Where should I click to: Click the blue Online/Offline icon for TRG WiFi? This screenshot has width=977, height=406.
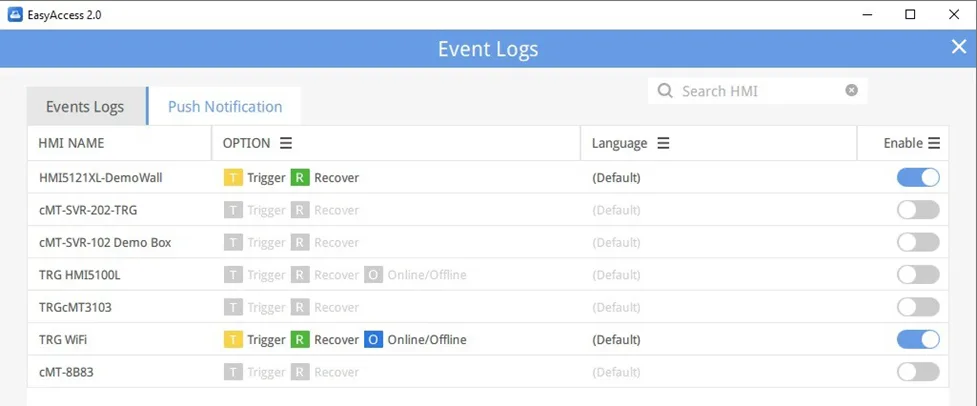(x=373, y=339)
